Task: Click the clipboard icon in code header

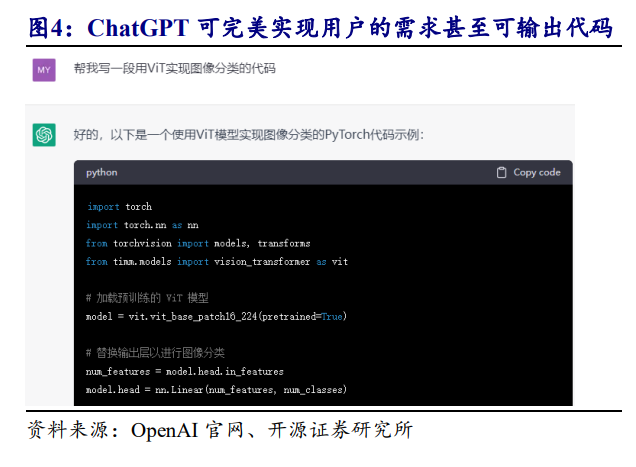Action: coord(501,172)
